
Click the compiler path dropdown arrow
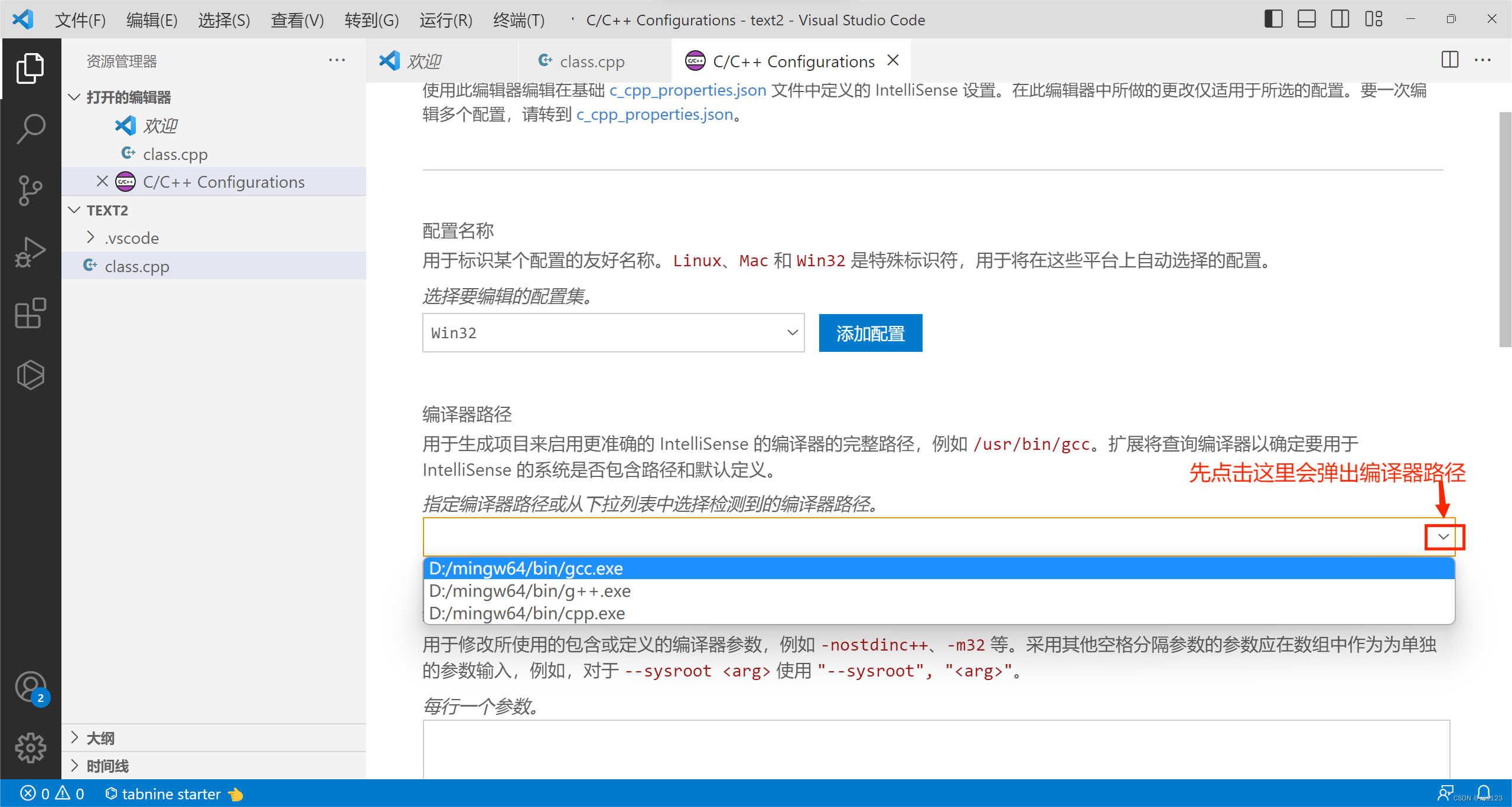click(x=1443, y=537)
